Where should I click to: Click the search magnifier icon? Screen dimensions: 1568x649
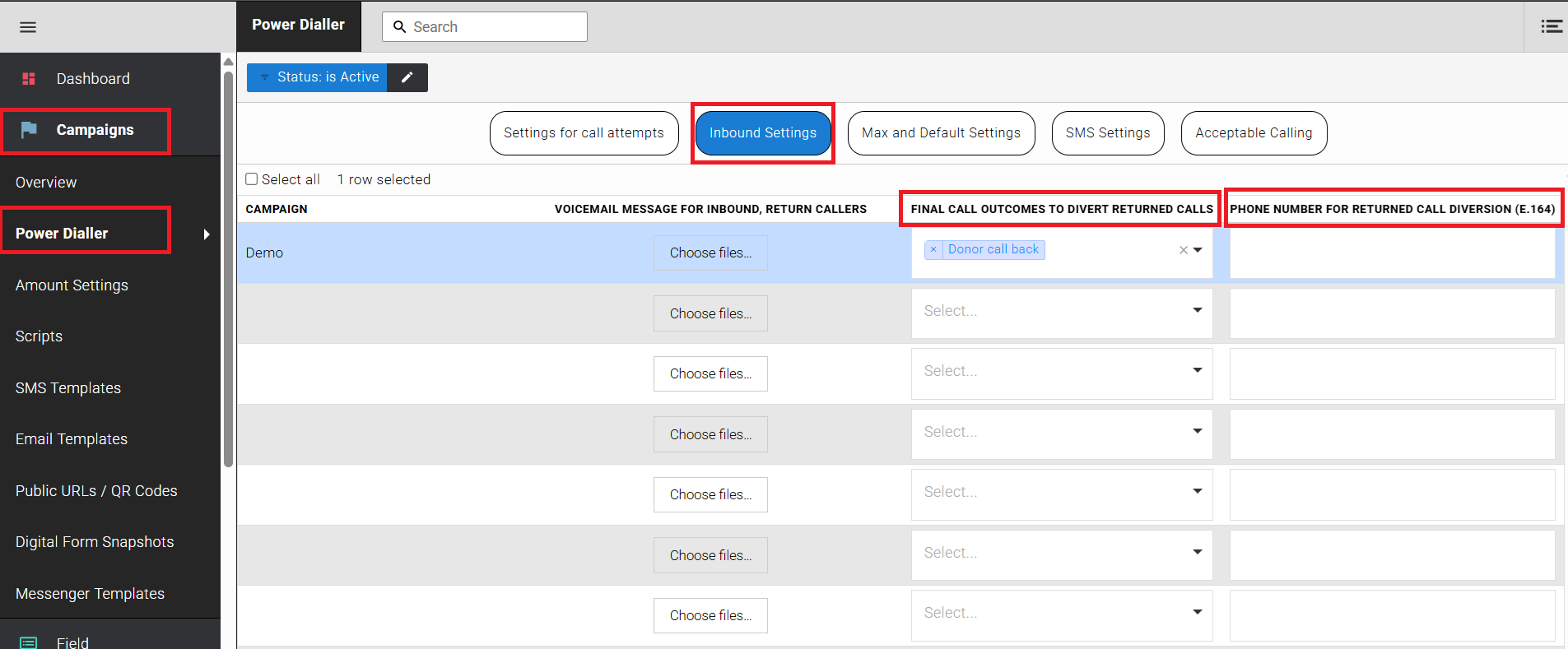click(x=400, y=27)
